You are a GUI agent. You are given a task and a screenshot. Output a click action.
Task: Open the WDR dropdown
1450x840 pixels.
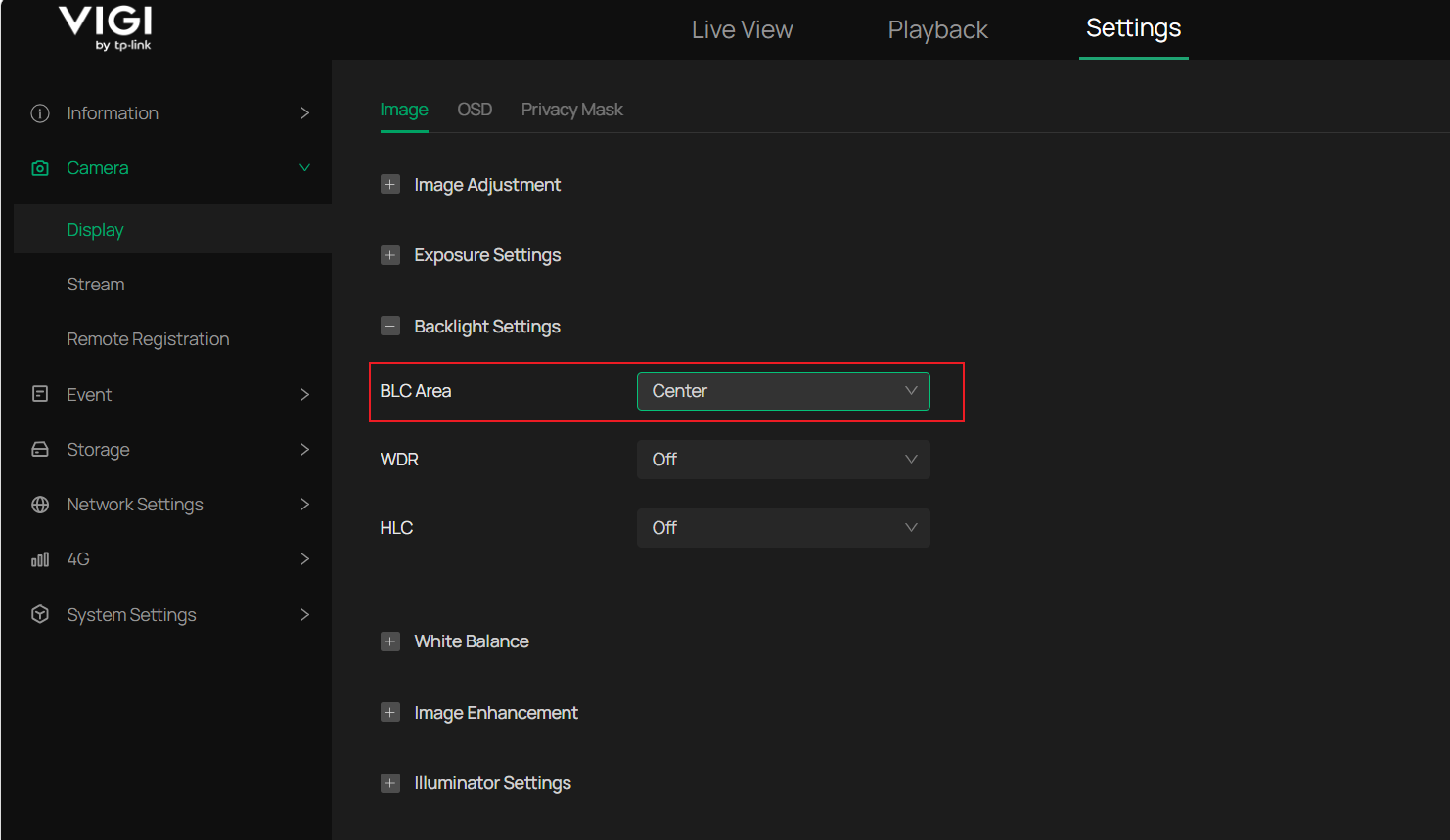pos(784,460)
